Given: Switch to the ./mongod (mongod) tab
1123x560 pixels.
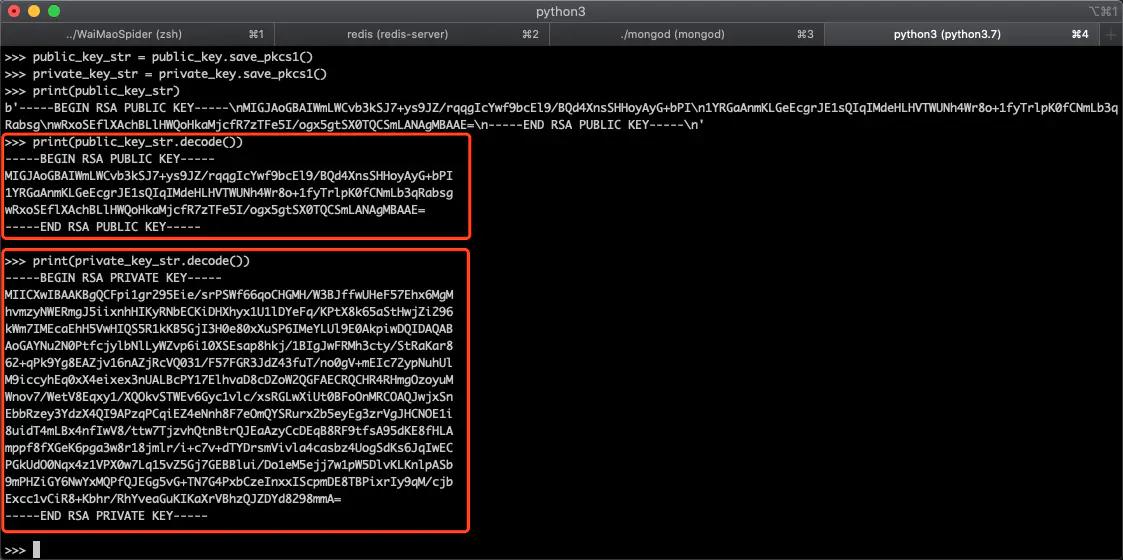Looking at the screenshot, I should (686, 34).
